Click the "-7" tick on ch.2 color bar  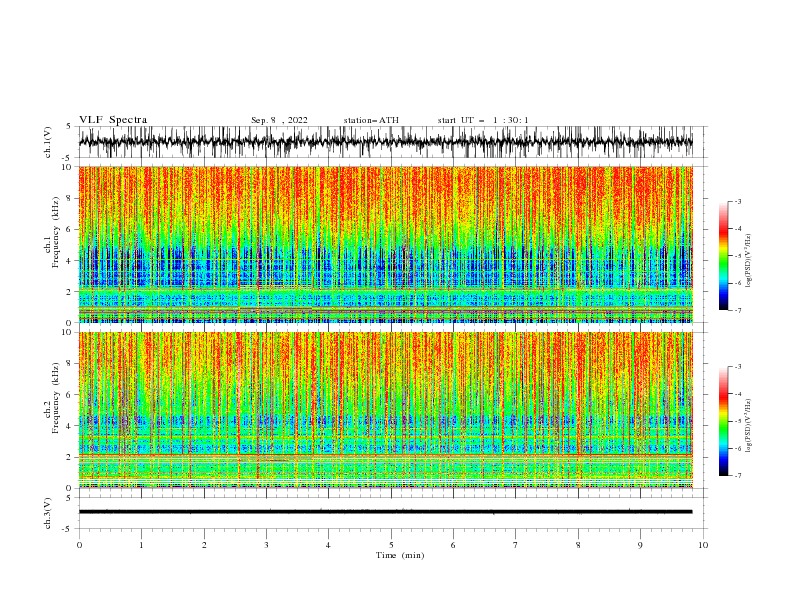(x=737, y=475)
